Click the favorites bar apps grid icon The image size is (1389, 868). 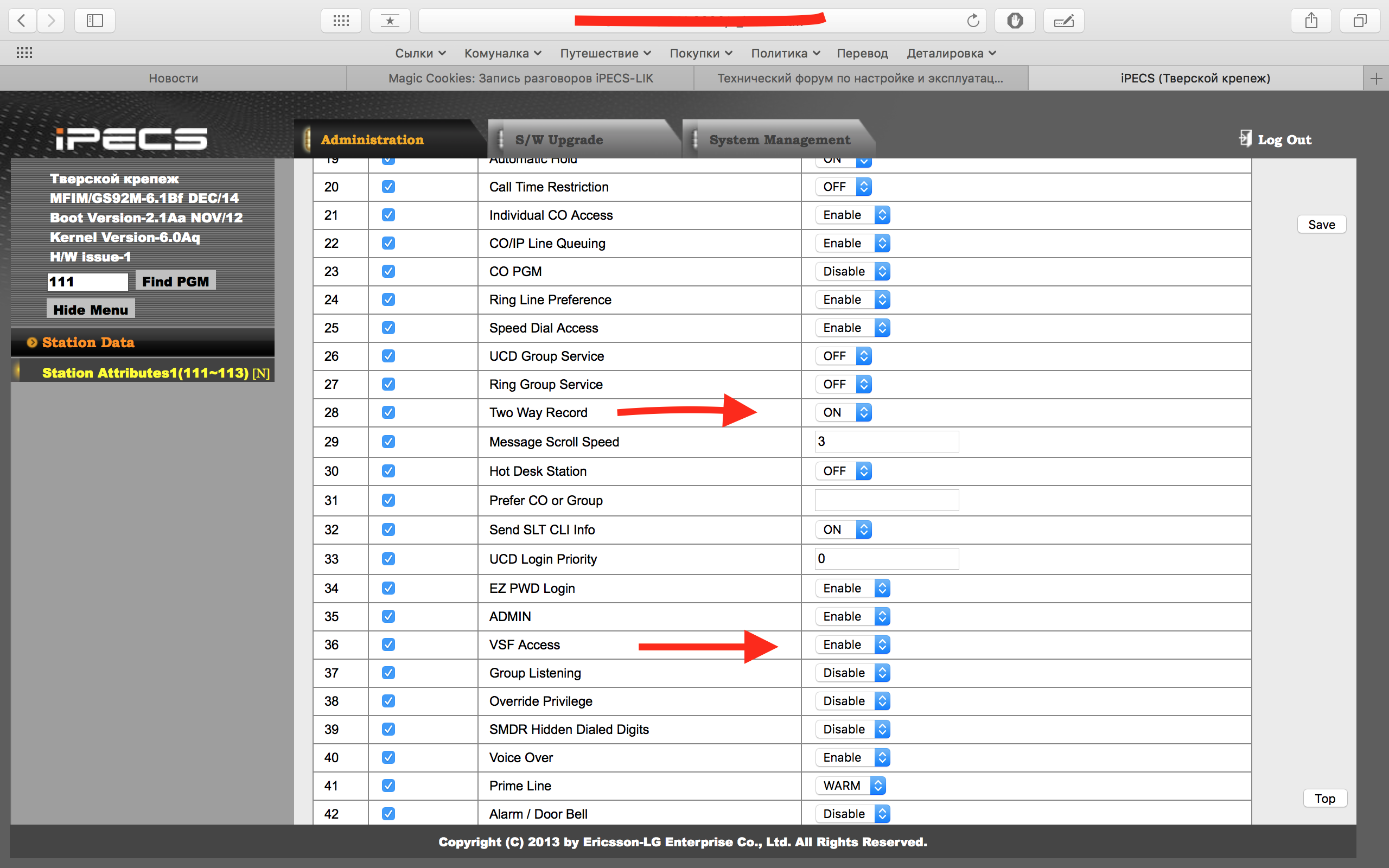click(x=24, y=53)
